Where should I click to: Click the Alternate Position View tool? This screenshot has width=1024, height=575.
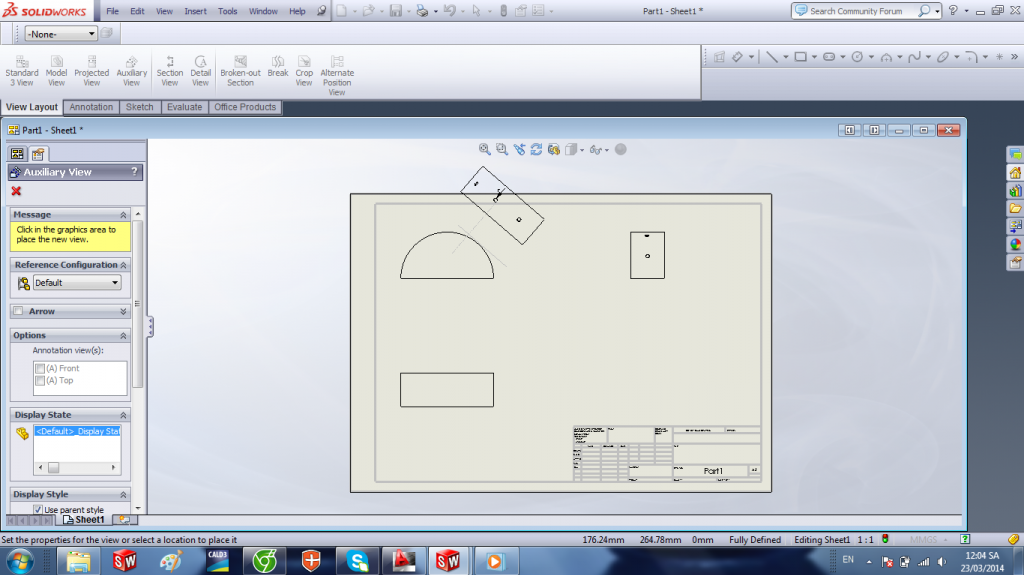click(337, 75)
